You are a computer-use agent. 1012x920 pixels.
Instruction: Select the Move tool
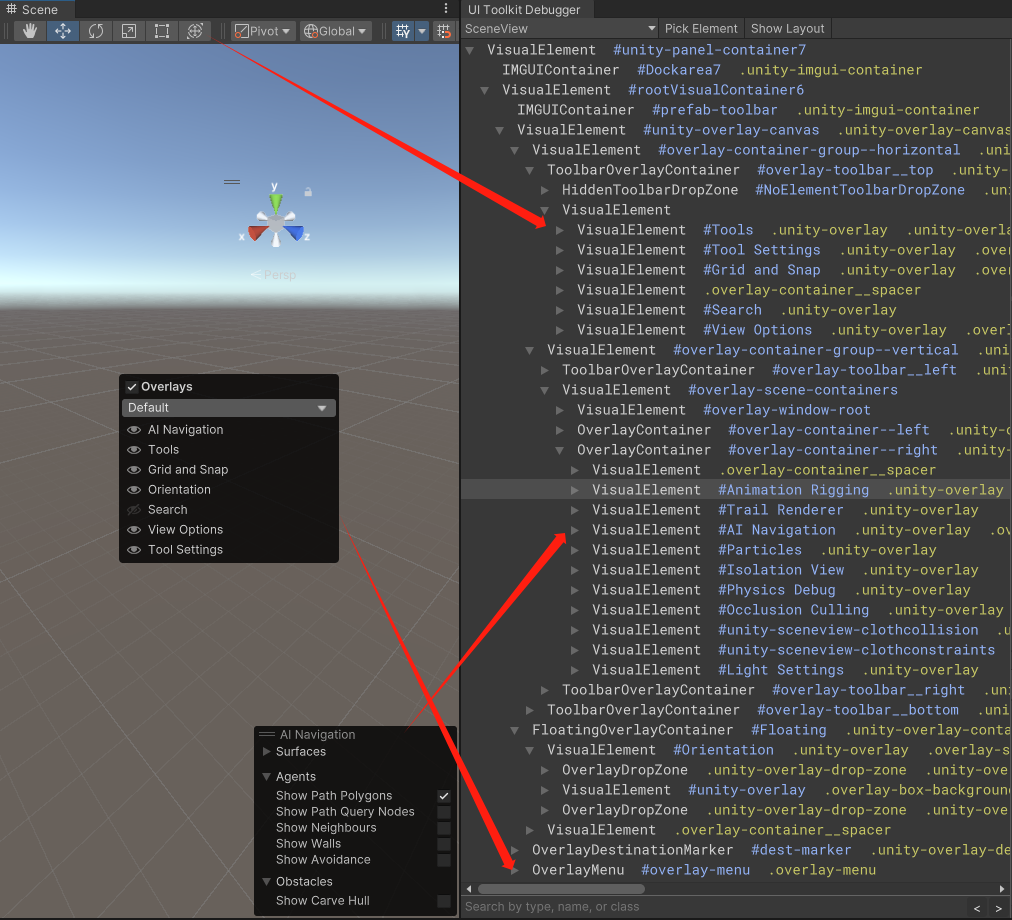click(x=63, y=31)
